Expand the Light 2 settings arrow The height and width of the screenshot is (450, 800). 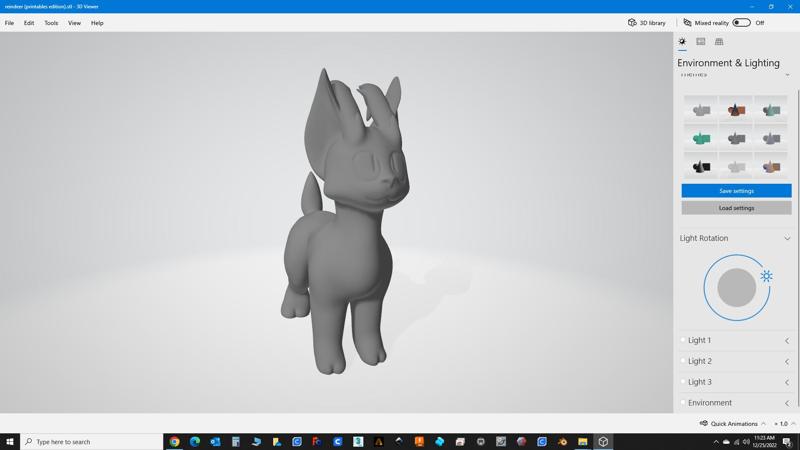pos(787,362)
